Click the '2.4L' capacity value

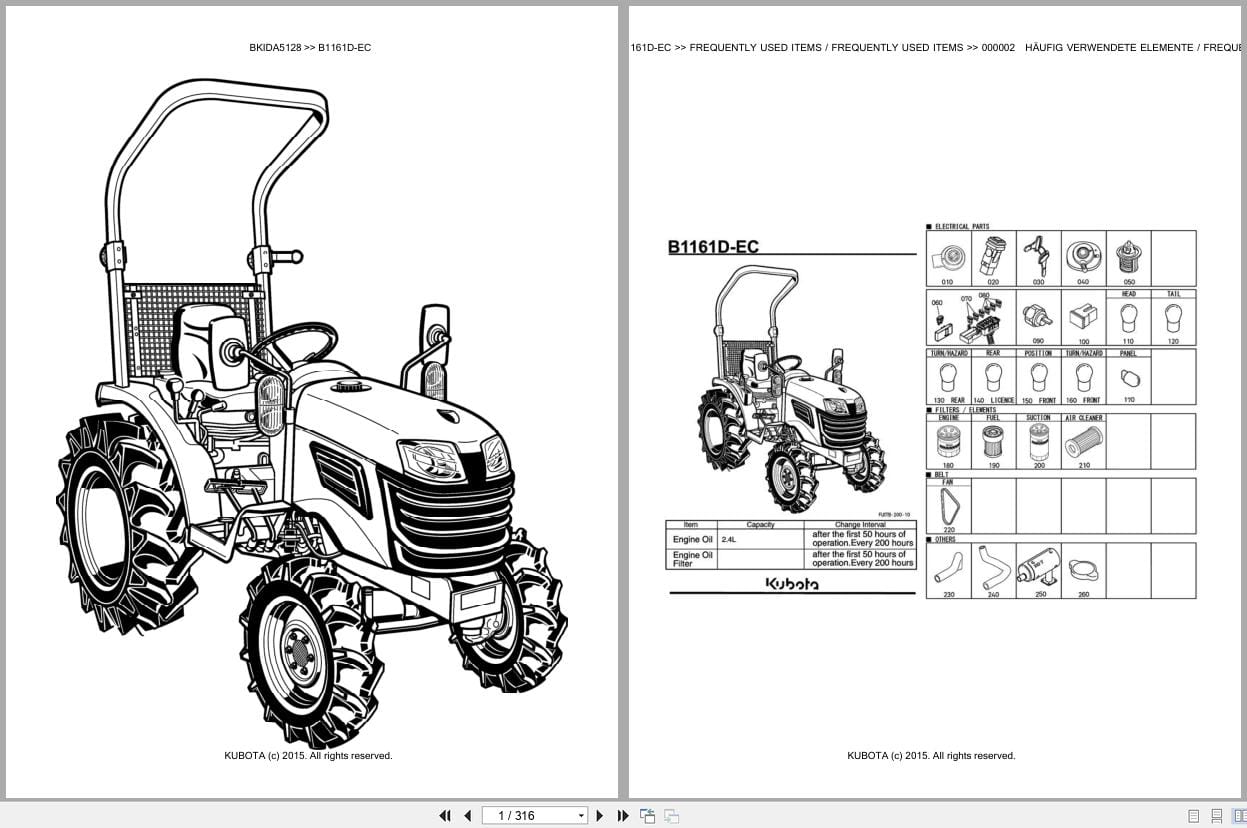[729, 540]
